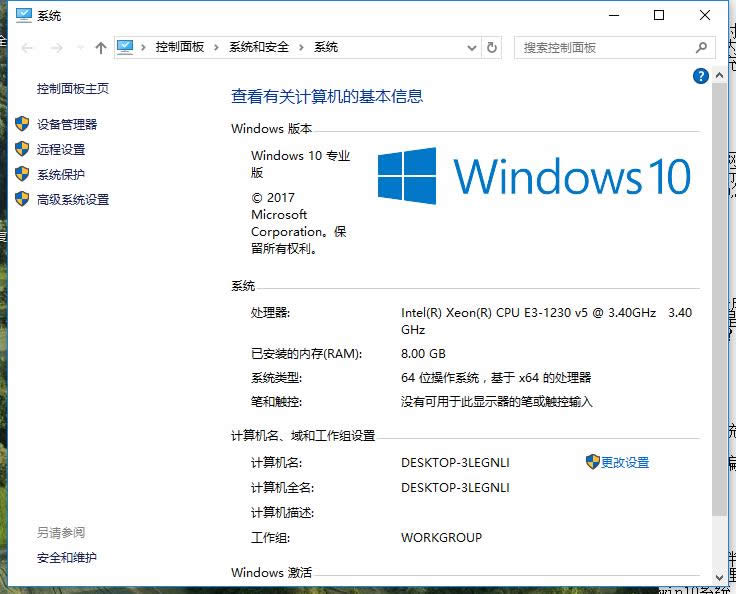Click the 计算机全名 value DESKTOP-3LEGNLI
Screen dimensions: 736x594
[455, 487]
